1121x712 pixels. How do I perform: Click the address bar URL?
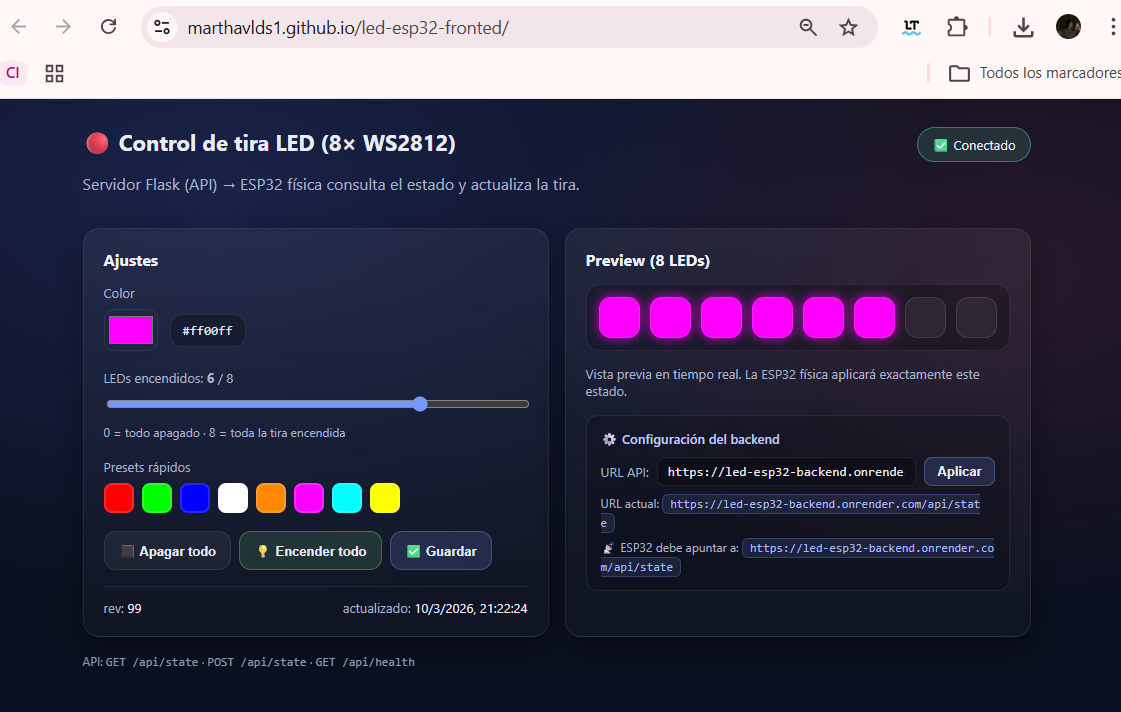[348, 28]
